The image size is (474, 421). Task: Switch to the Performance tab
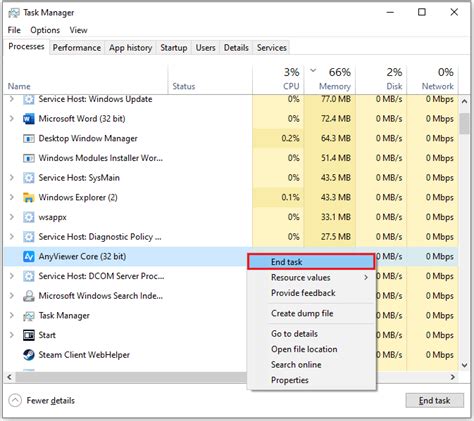coord(77,48)
